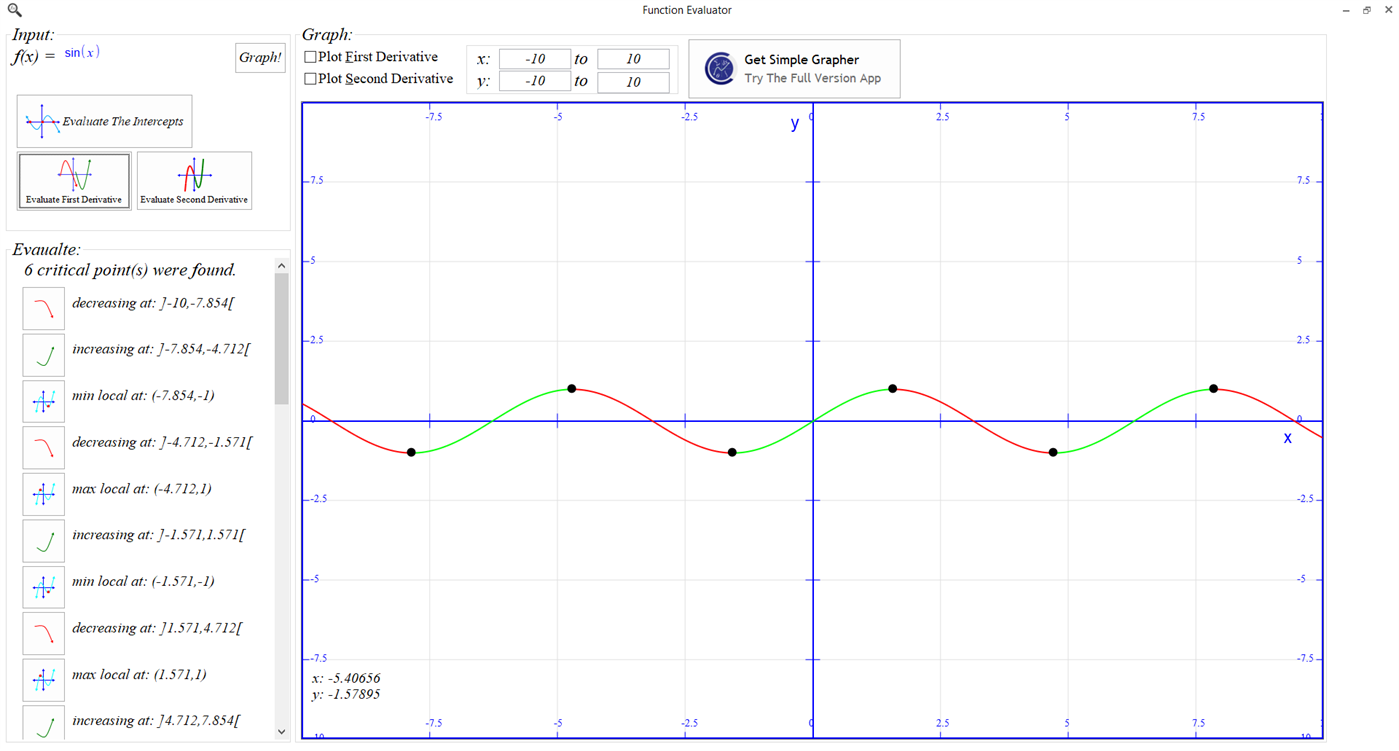Click min local icon at (-7.854,-1)
The image size is (1399, 751).
(x=43, y=401)
